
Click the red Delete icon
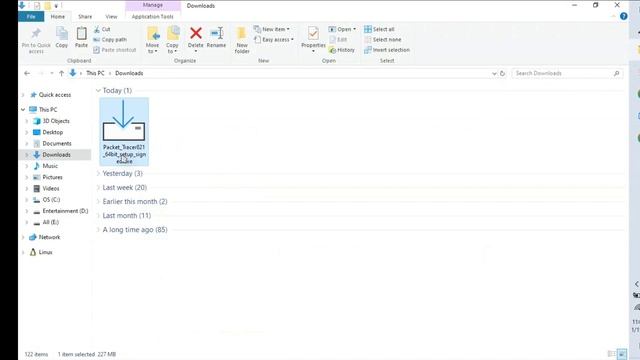[x=196, y=33]
